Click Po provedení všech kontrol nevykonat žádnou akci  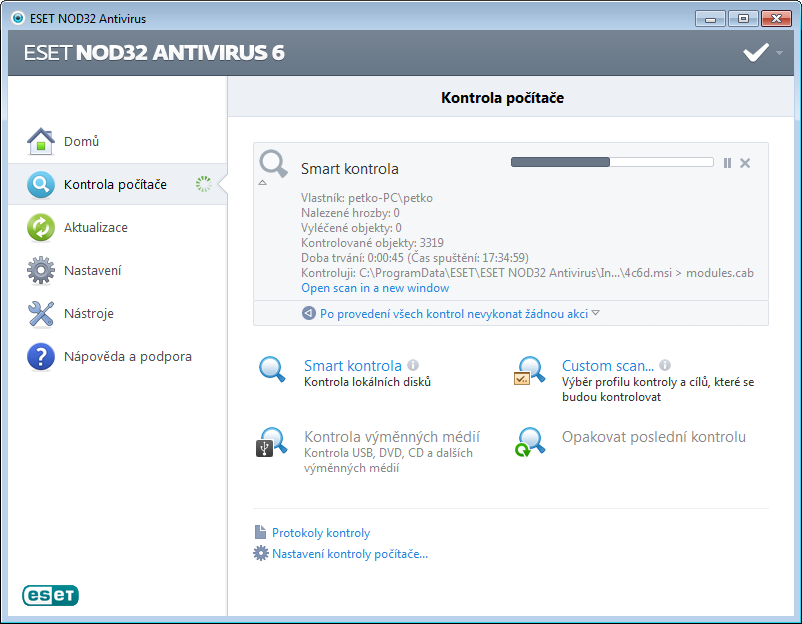pos(454,314)
